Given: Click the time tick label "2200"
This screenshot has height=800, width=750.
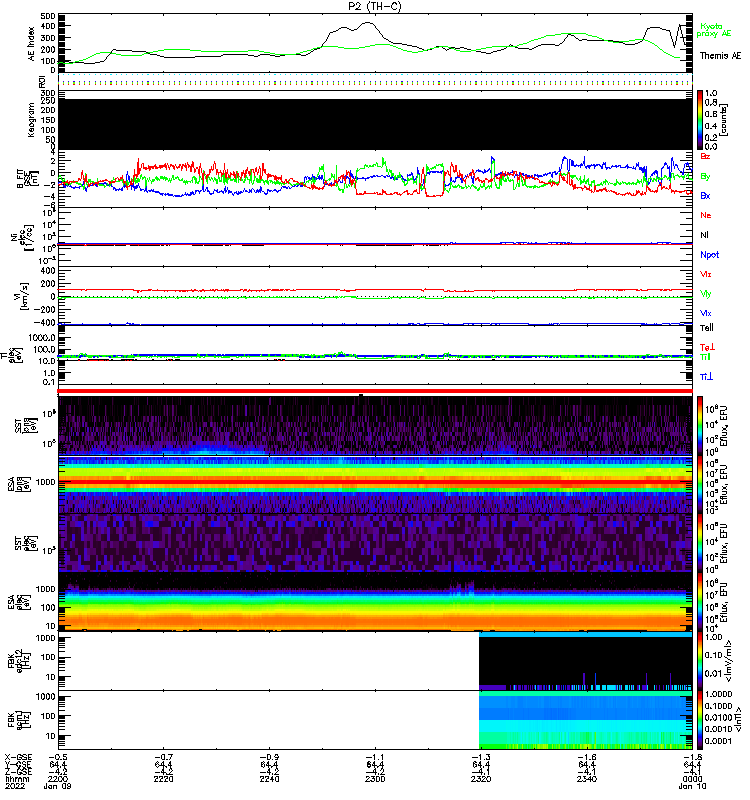Looking at the screenshot, I should tap(58, 779).
